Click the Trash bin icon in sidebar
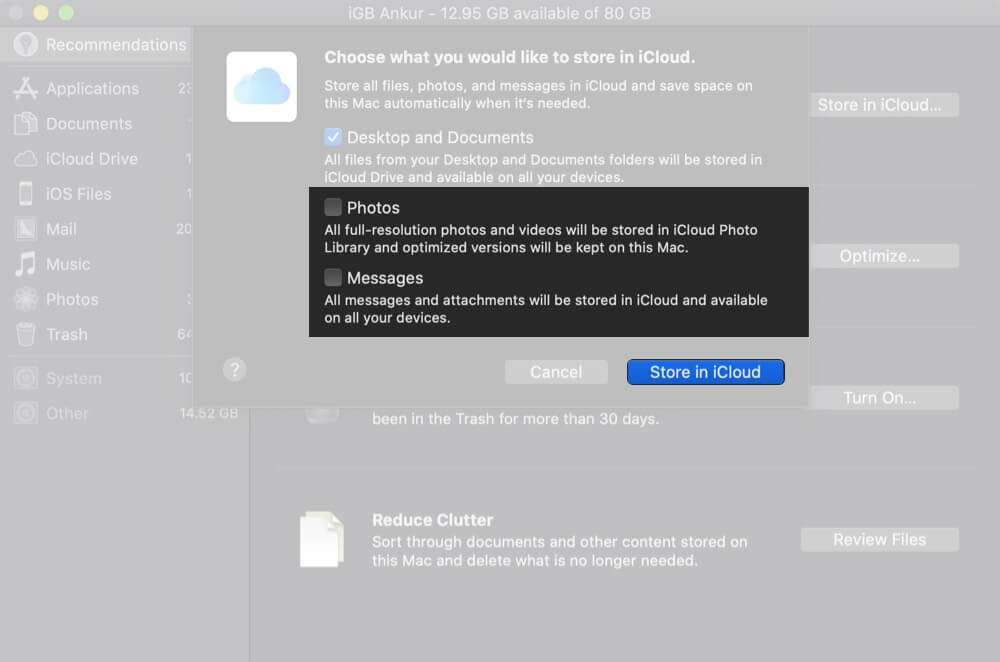Image resolution: width=1000 pixels, height=662 pixels. click(26, 334)
